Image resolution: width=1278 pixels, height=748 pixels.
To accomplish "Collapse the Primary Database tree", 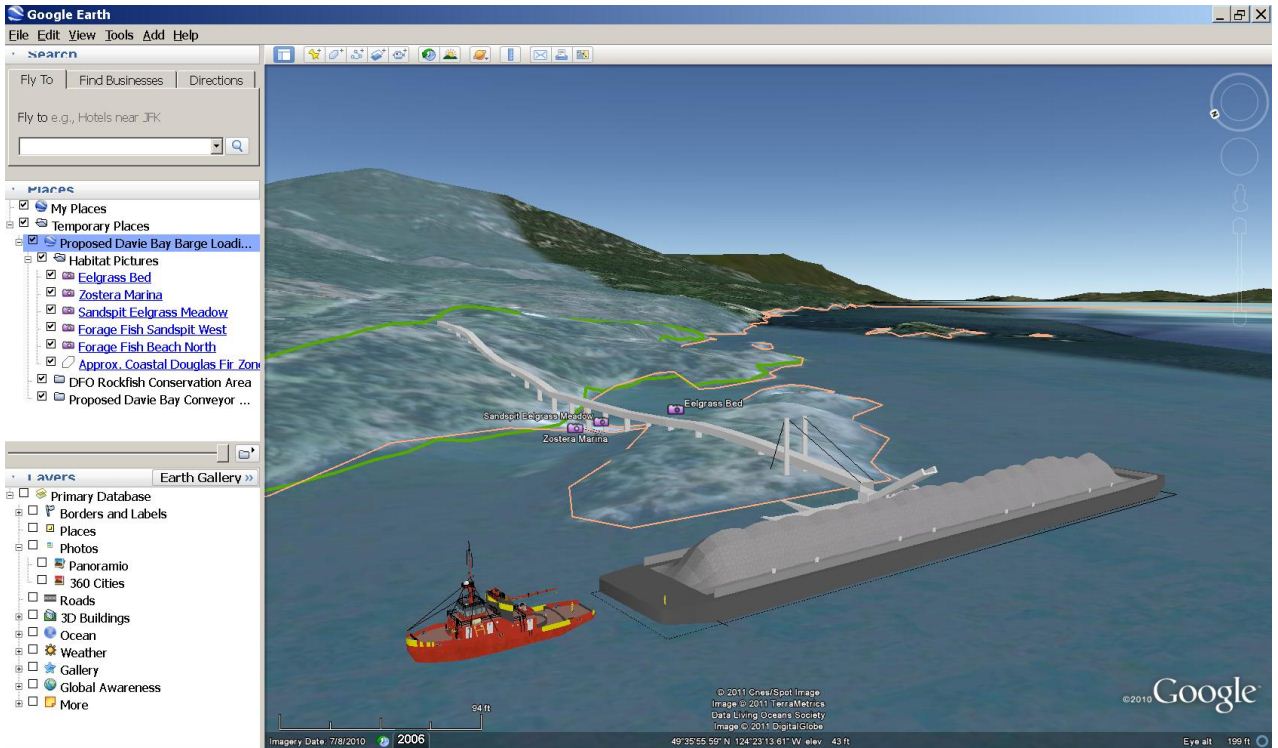I will click(11, 496).
